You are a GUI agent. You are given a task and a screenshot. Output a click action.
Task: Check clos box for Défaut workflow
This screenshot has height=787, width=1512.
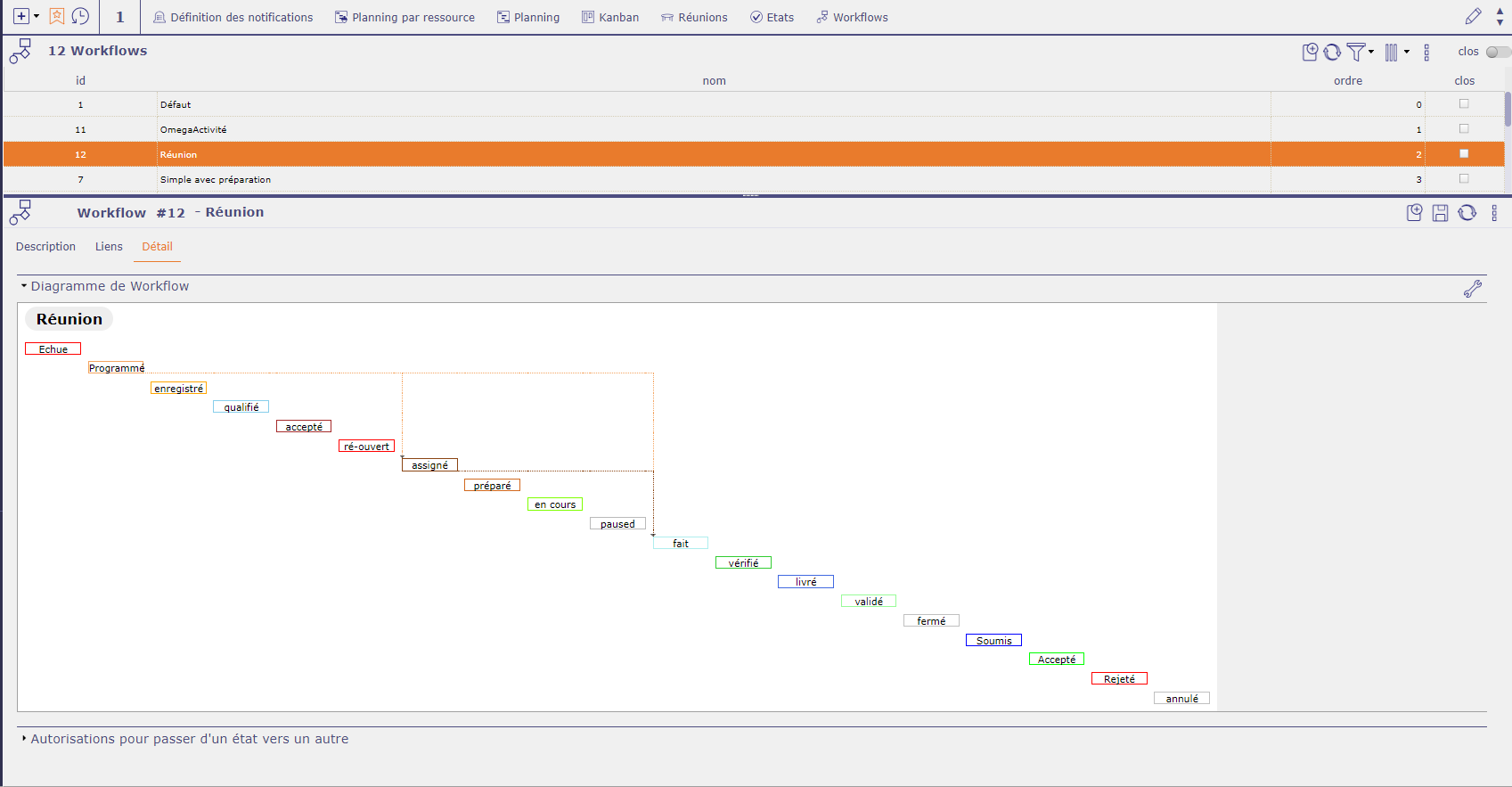point(1464,104)
